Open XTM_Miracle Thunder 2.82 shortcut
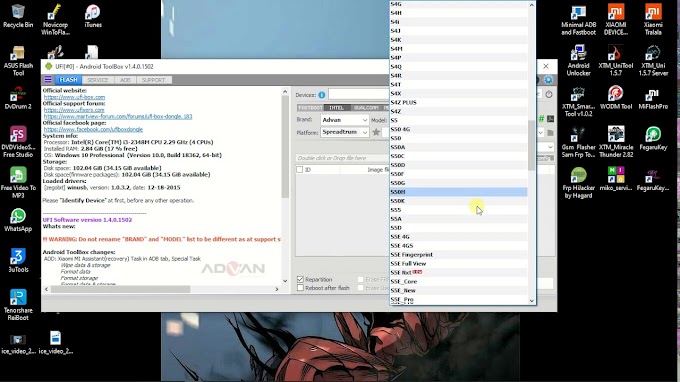Screen dimensions: 680x382 point(616,142)
